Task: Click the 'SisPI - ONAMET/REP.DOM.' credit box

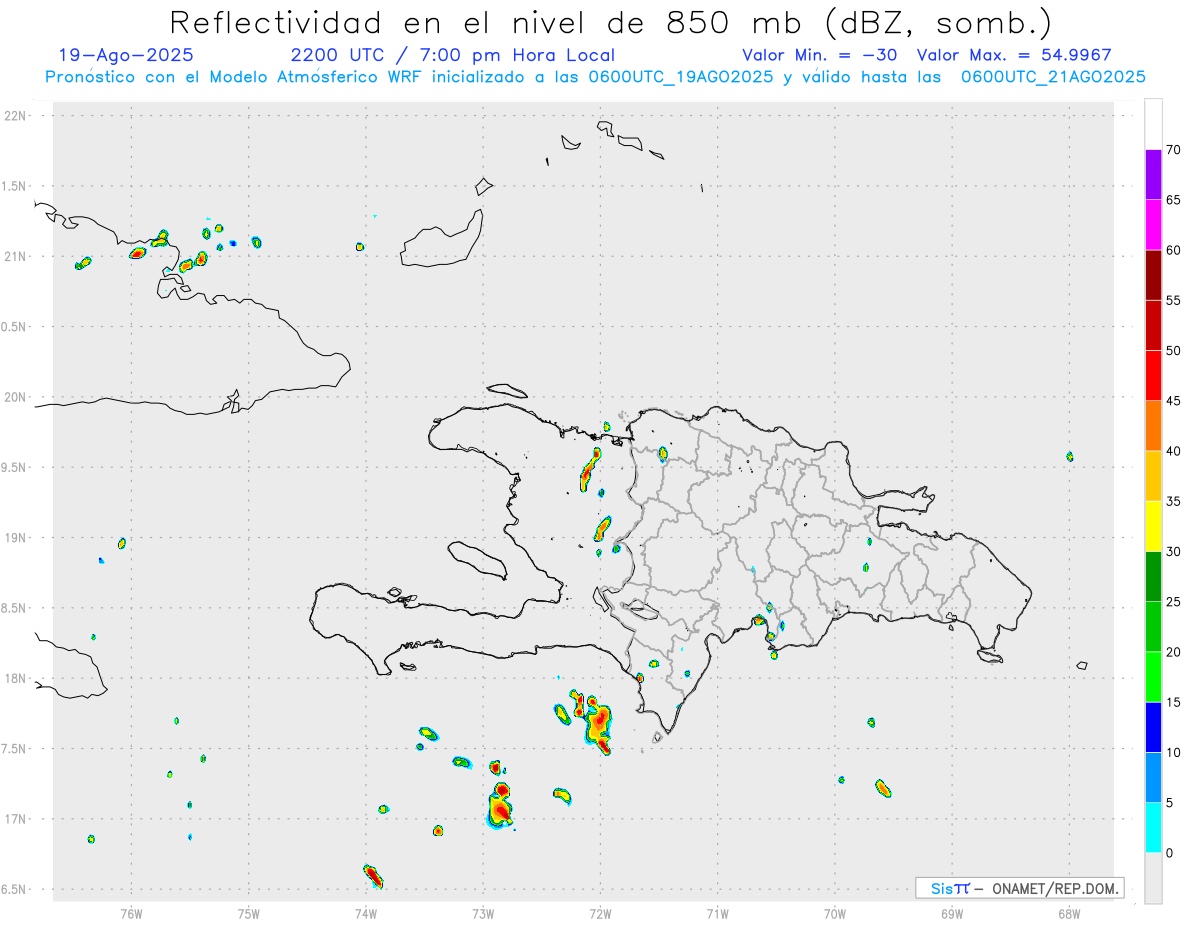Action: 1019,888
